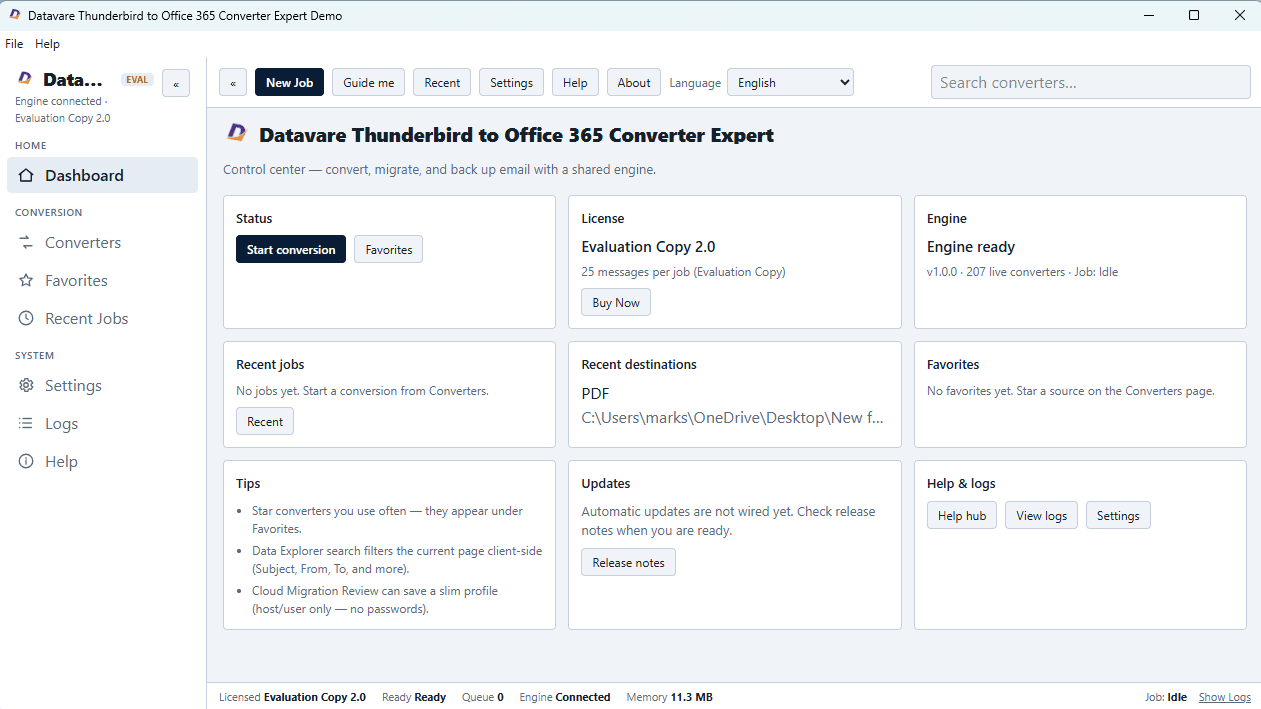
Task: Click the Data Explorer search tip
Action: (x=397, y=560)
